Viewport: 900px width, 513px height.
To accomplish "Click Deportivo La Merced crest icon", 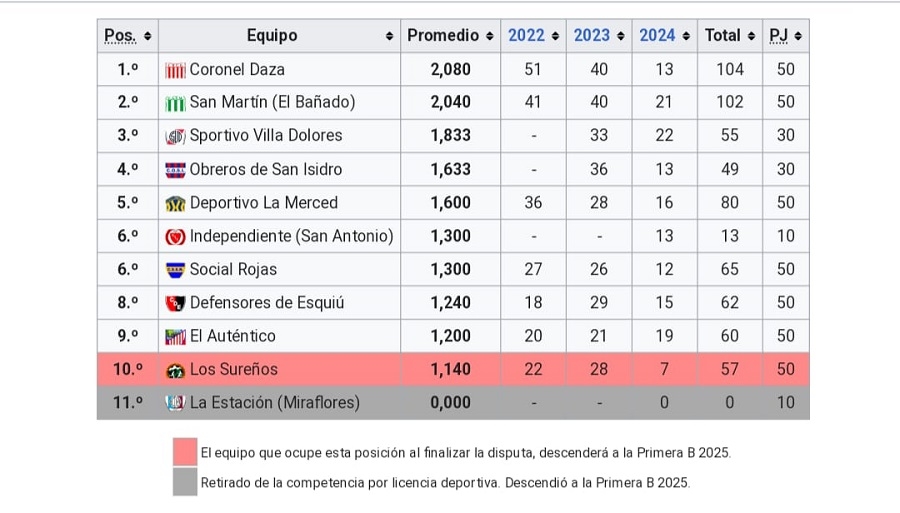I will (175, 203).
